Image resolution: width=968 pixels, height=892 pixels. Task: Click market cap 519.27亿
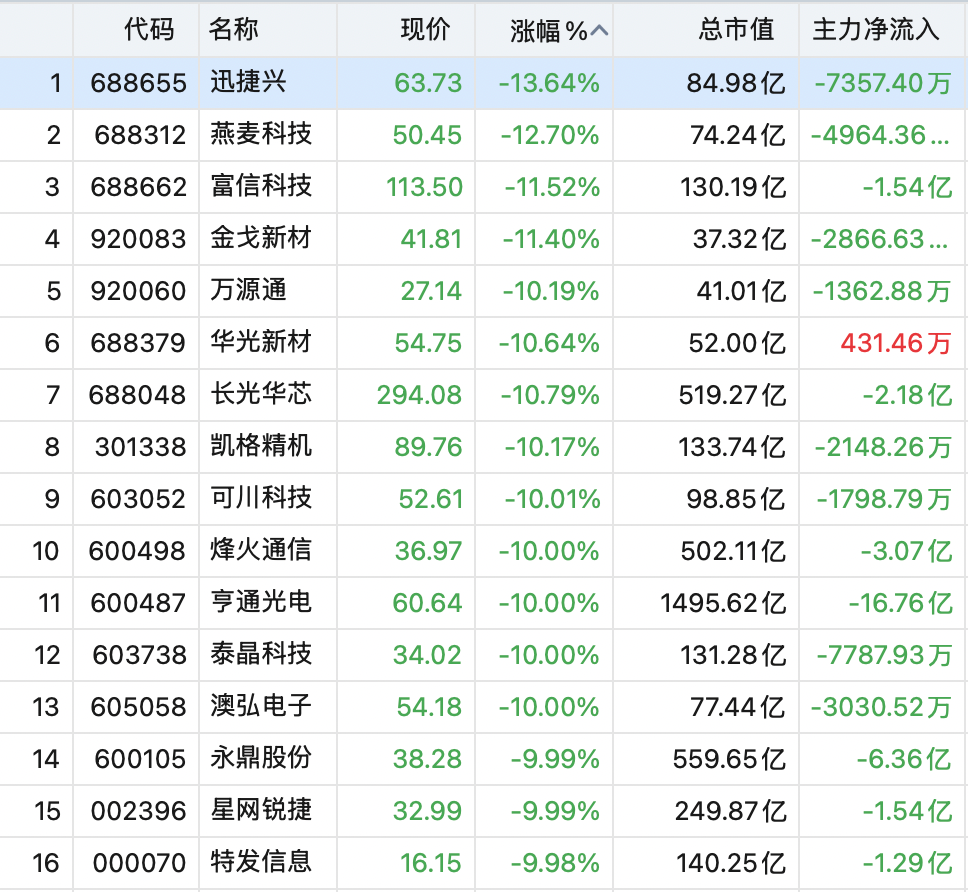click(x=732, y=395)
